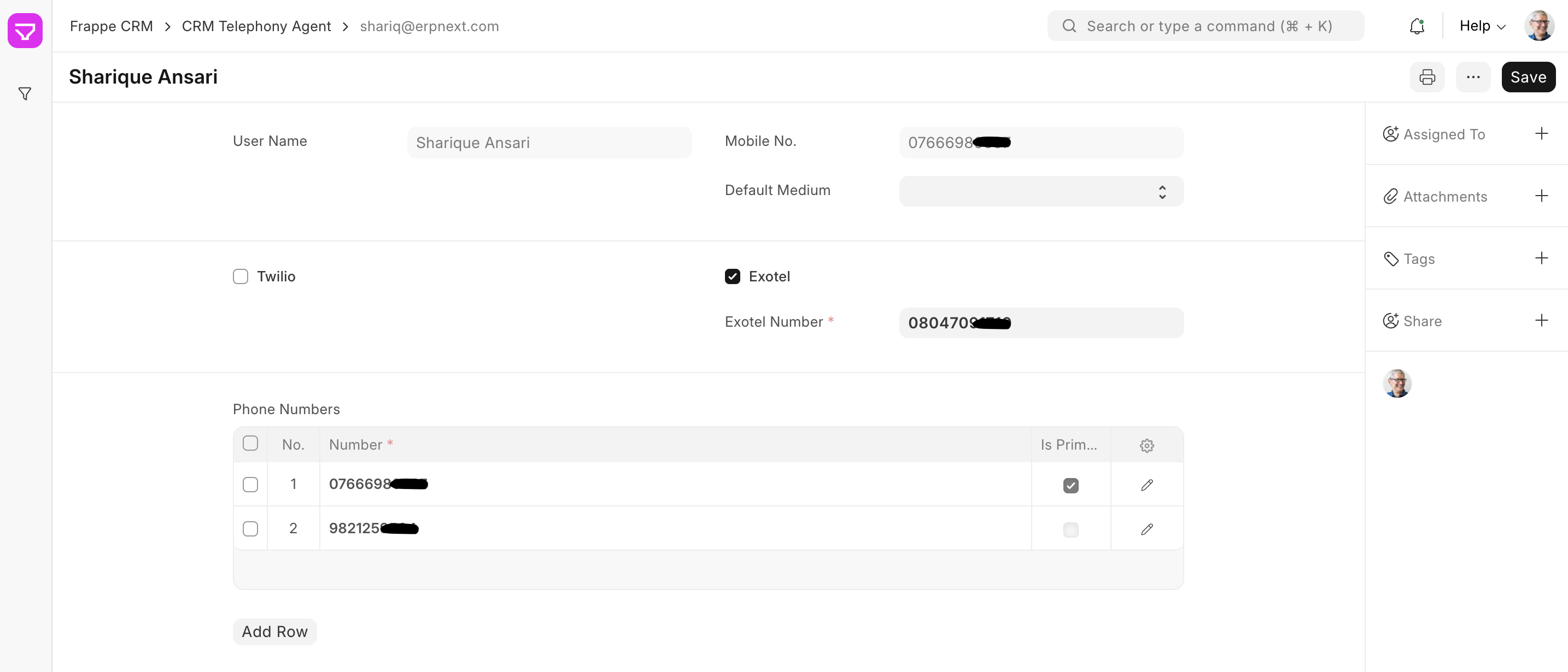Open Phone Numbers table settings gear
Screen dimensions: 1568x672
[x=1146, y=445]
